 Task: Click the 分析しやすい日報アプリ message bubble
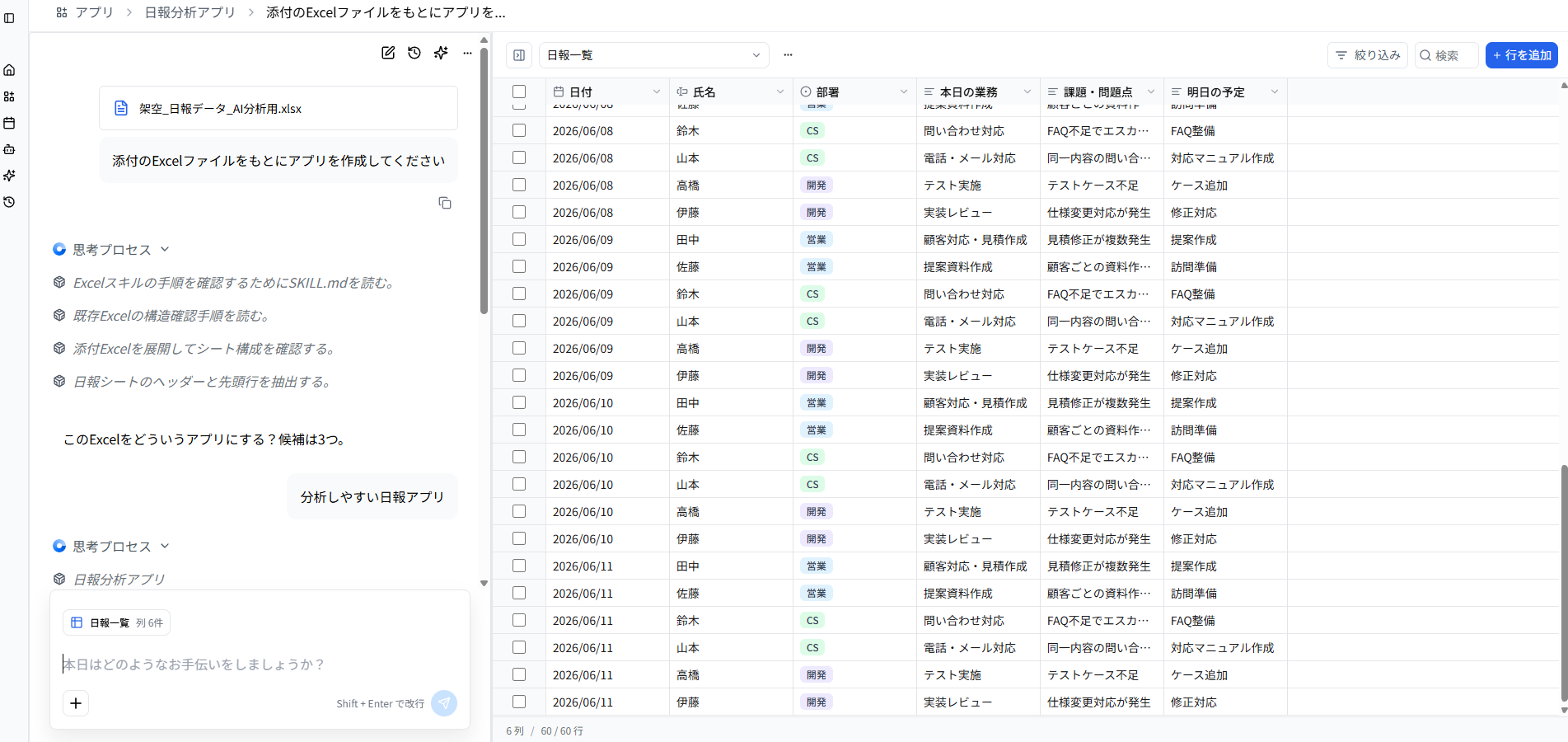[372, 496]
